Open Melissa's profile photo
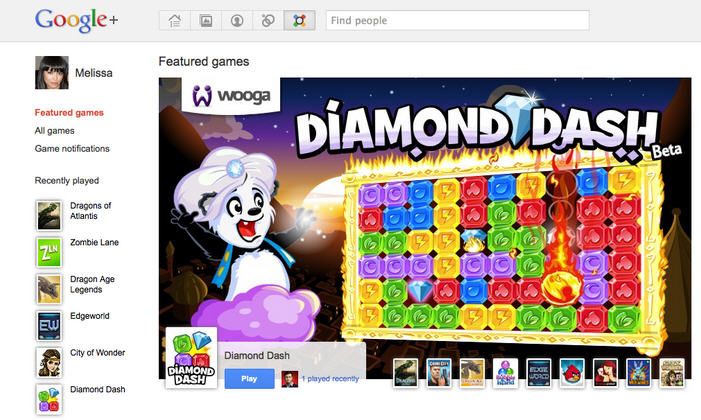 pos(52,72)
